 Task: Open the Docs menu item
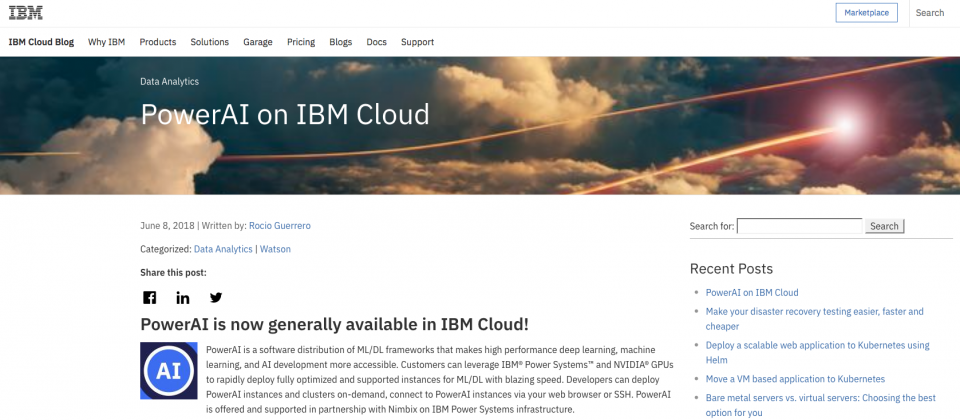pyautogui.click(x=377, y=42)
